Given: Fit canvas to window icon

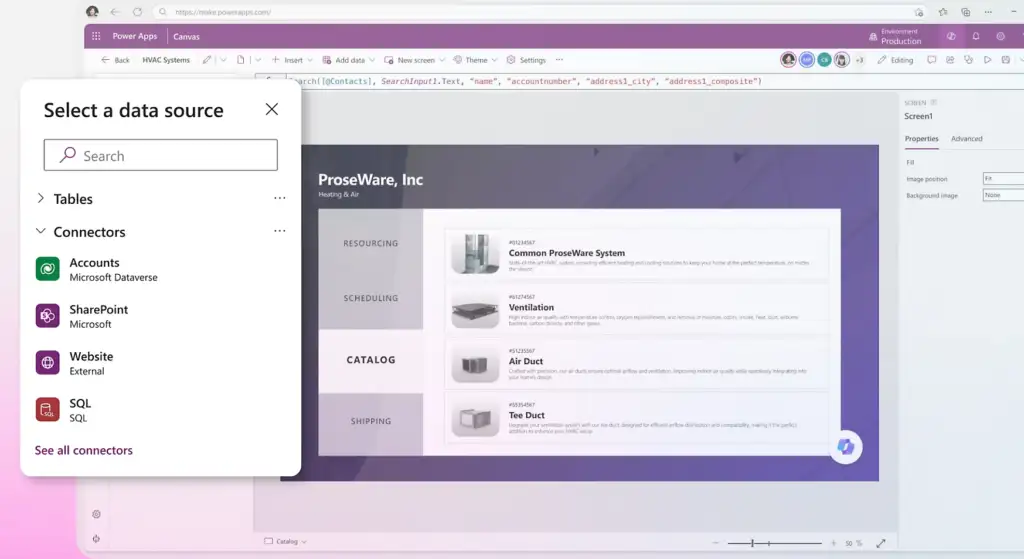Looking at the screenshot, I should [881, 543].
